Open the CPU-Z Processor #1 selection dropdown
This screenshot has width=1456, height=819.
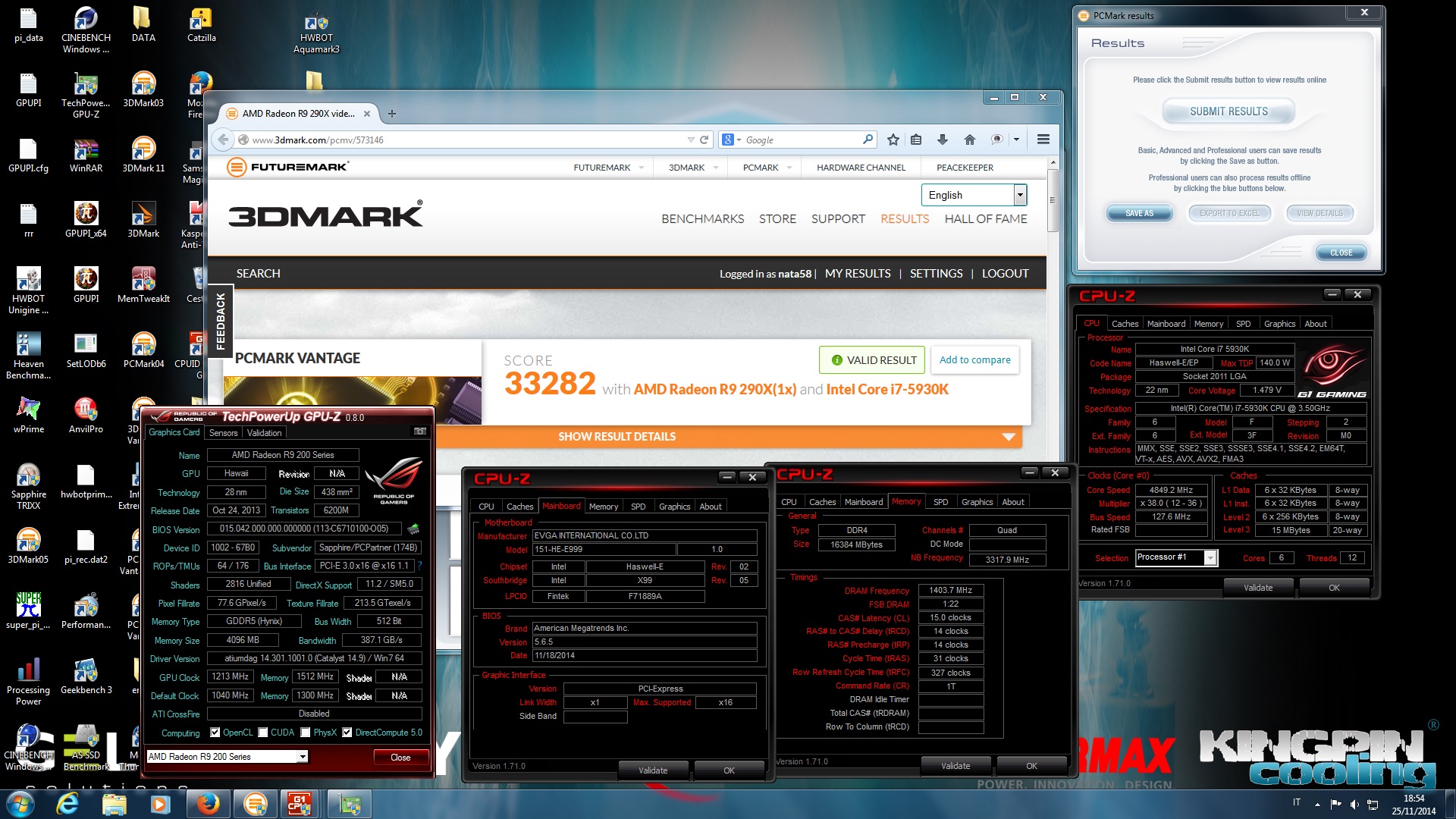pos(1210,557)
